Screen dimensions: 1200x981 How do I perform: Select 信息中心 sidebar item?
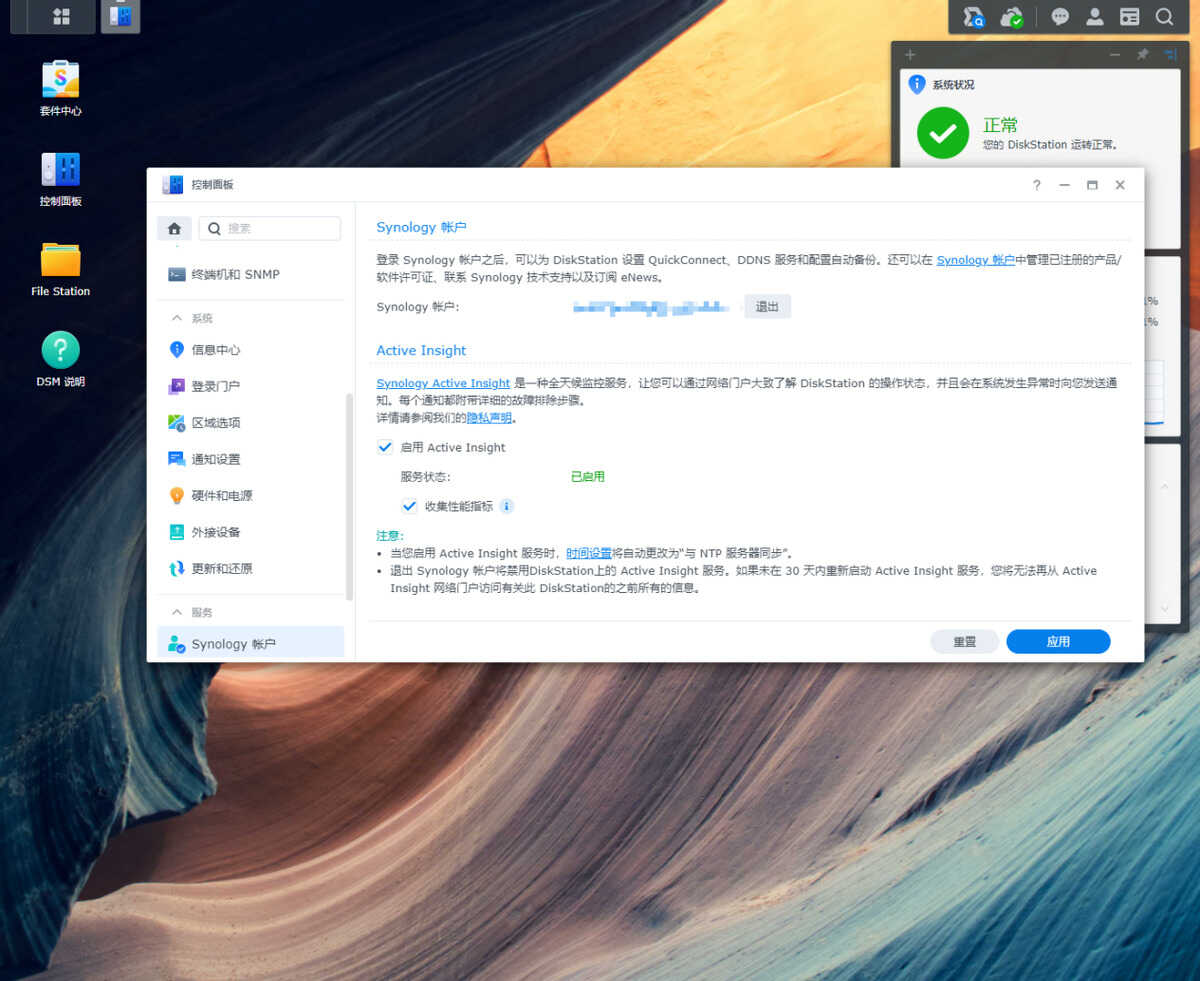251,350
